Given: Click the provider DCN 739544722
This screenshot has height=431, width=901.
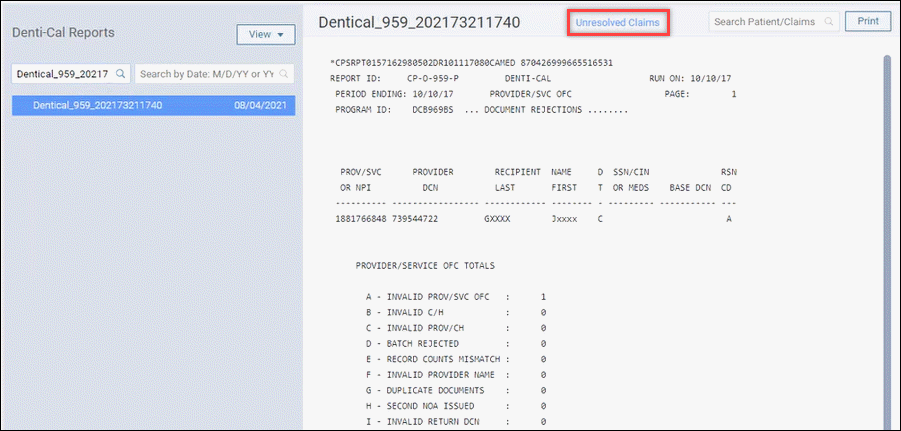Looking at the screenshot, I should (415, 219).
